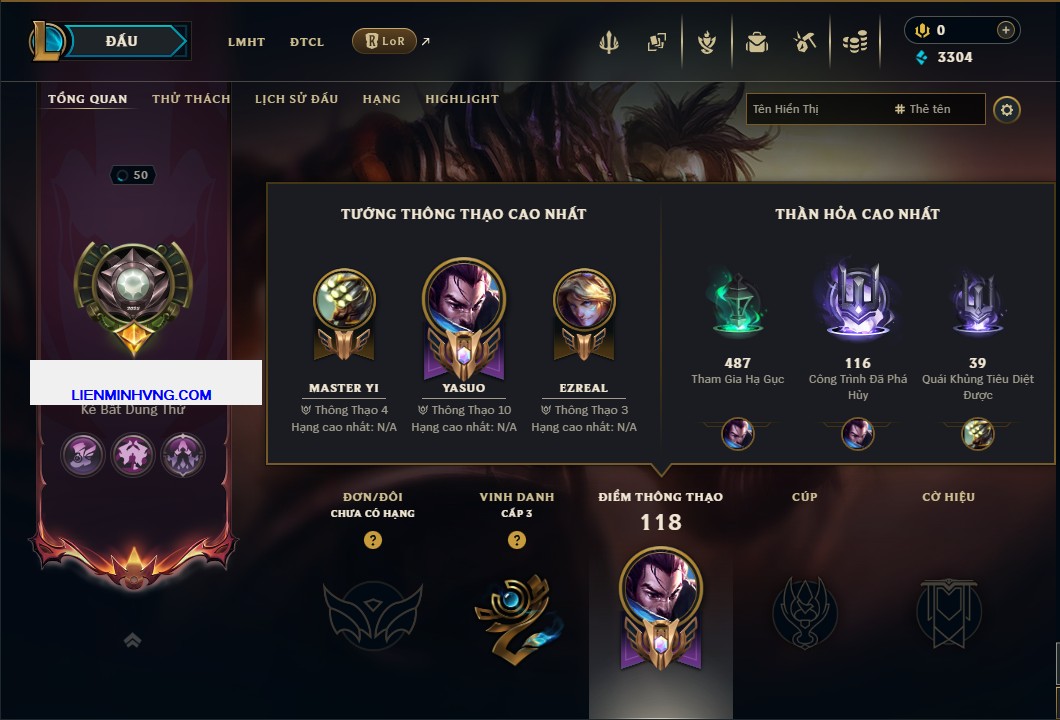Image resolution: width=1060 pixels, height=720 pixels.
Task: Open the backpack inventory icon
Action: pos(756,42)
